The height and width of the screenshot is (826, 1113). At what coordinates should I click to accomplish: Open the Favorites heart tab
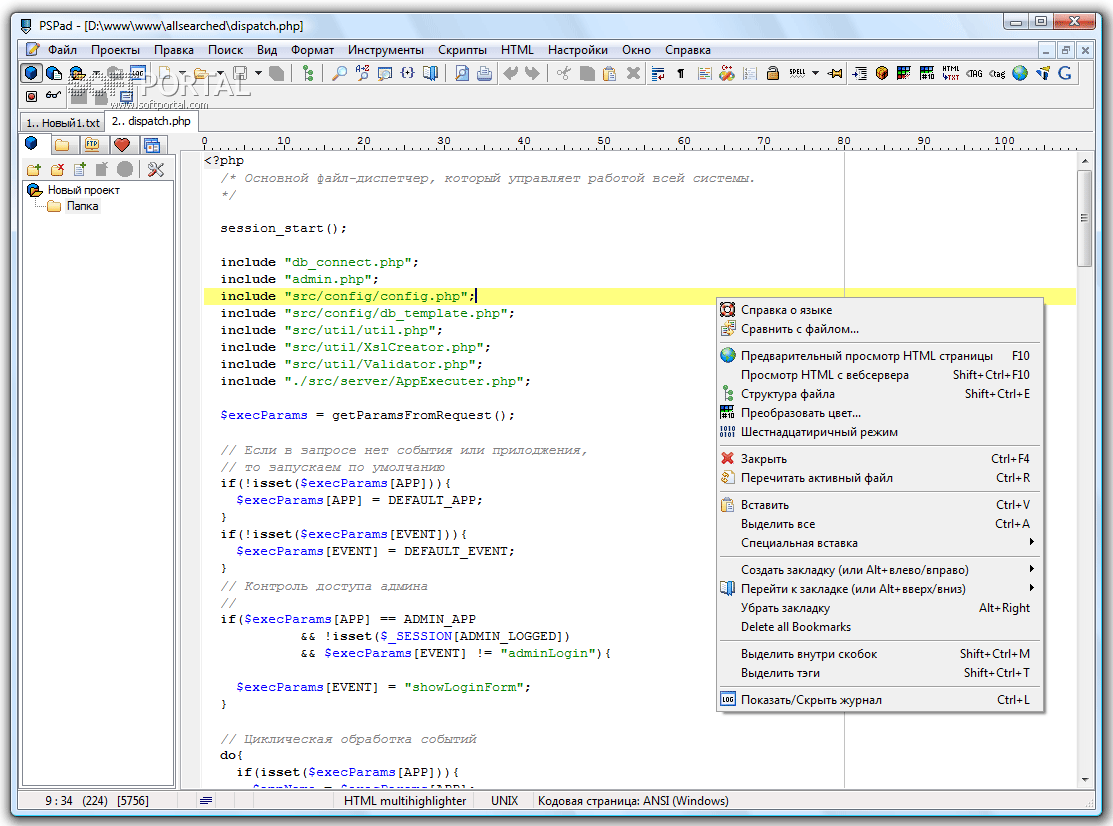(x=121, y=145)
